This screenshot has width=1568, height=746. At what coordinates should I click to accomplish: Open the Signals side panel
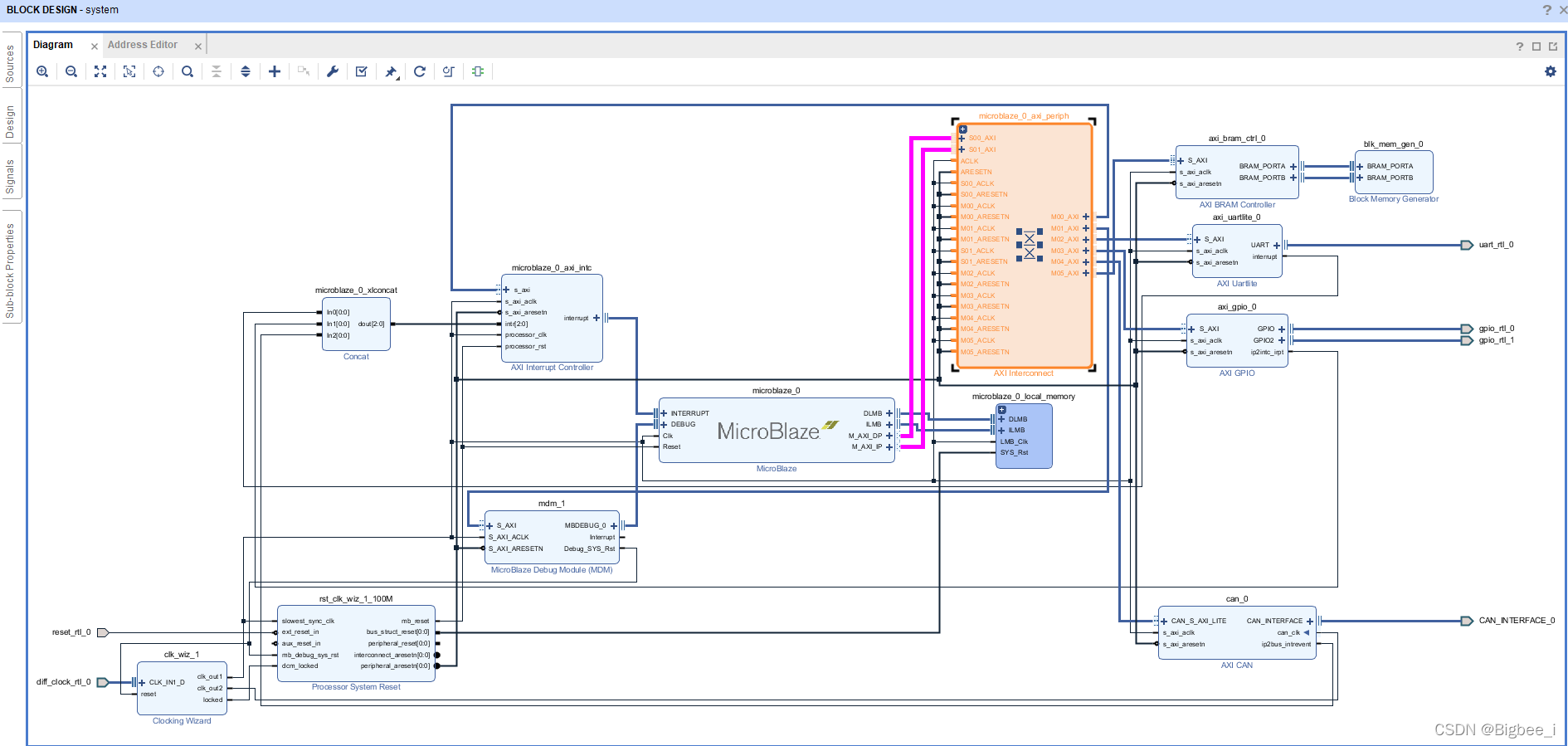tap(10, 177)
